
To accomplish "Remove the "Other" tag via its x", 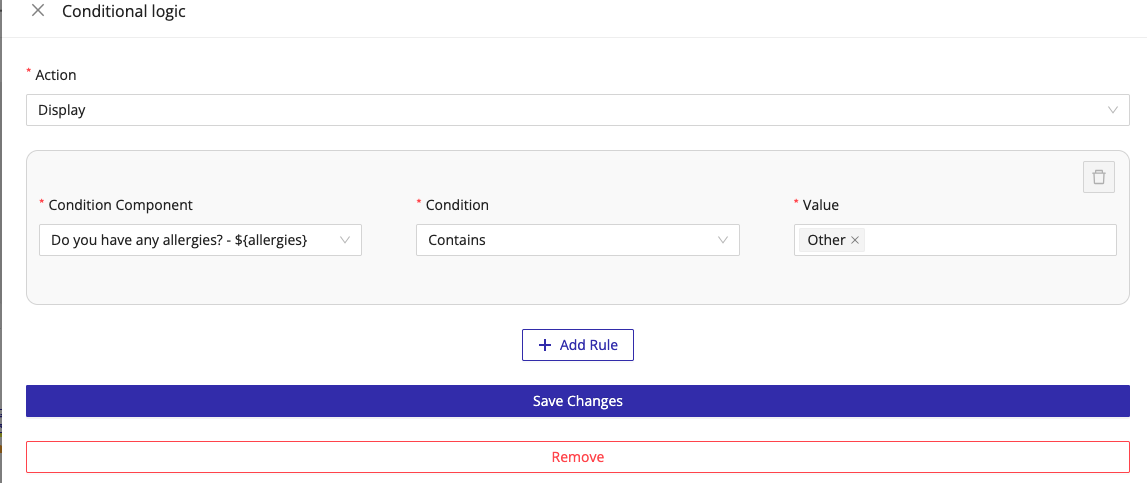I will tap(855, 240).
